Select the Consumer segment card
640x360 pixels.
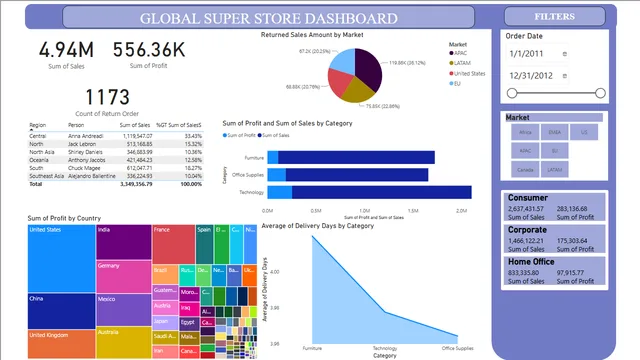point(554,207)
